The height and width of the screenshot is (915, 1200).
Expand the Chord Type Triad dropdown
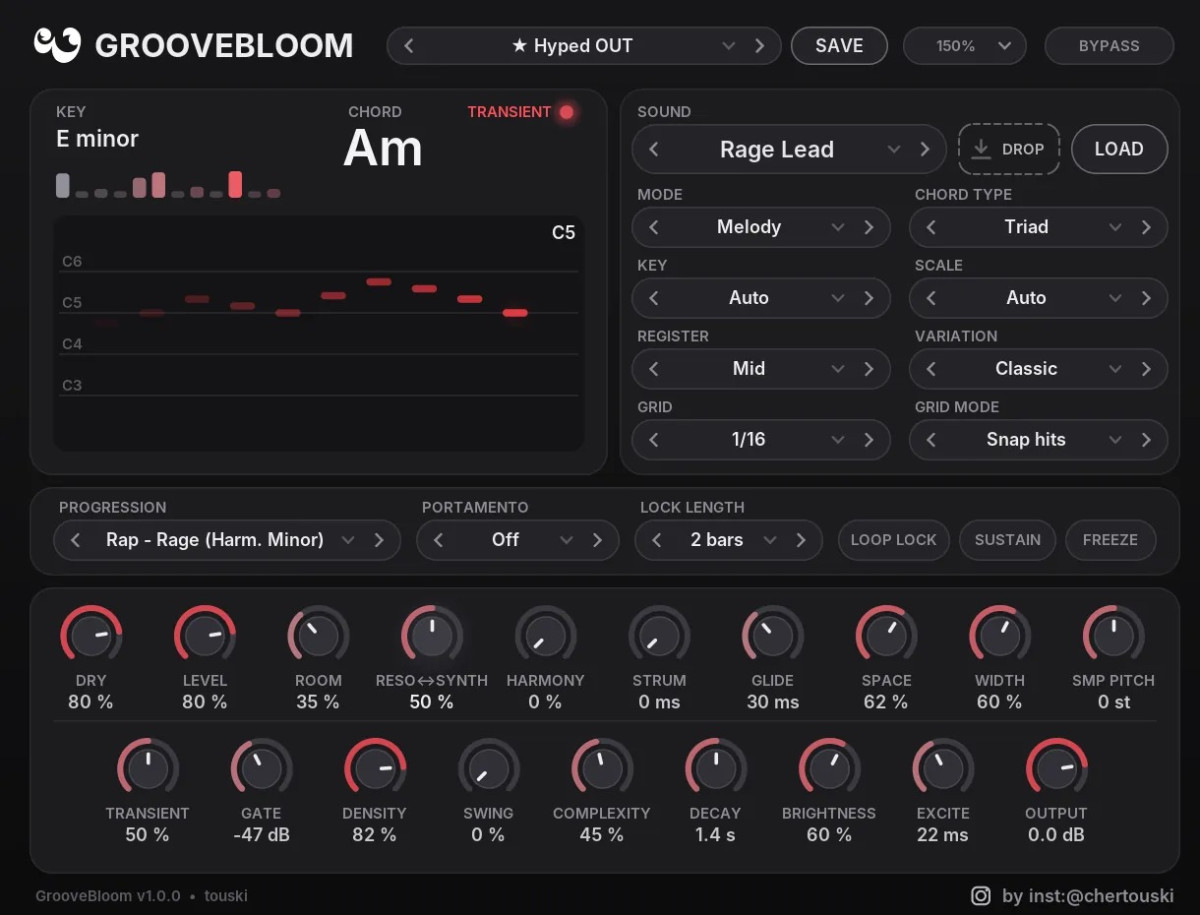[1115, 227]
